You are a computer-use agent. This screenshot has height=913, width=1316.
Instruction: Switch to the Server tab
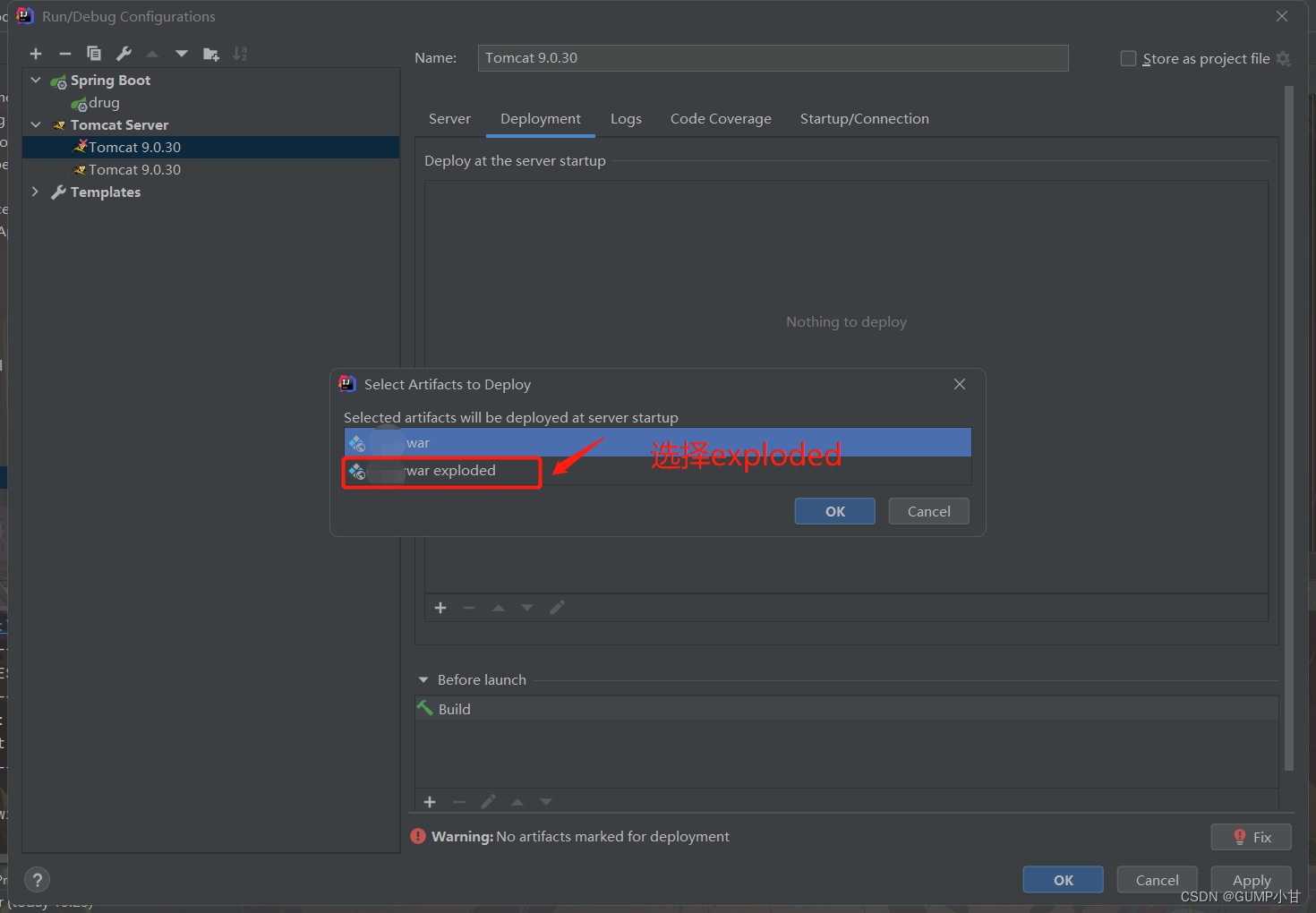(x=449, y=118)
